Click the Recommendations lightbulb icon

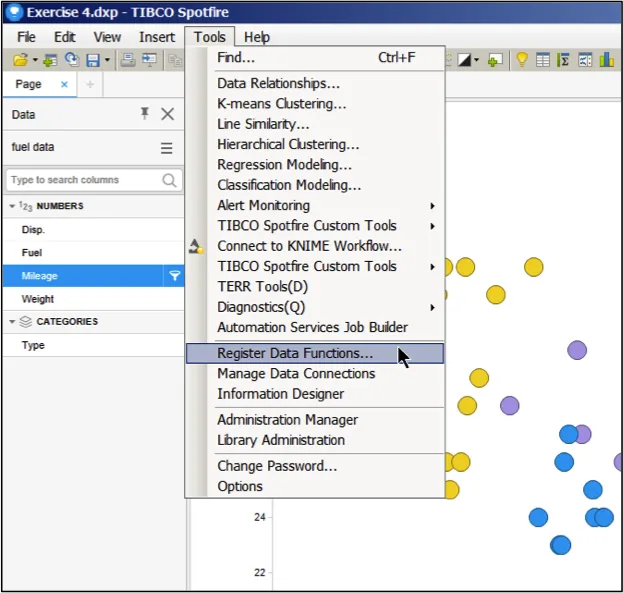click(522, 60)
